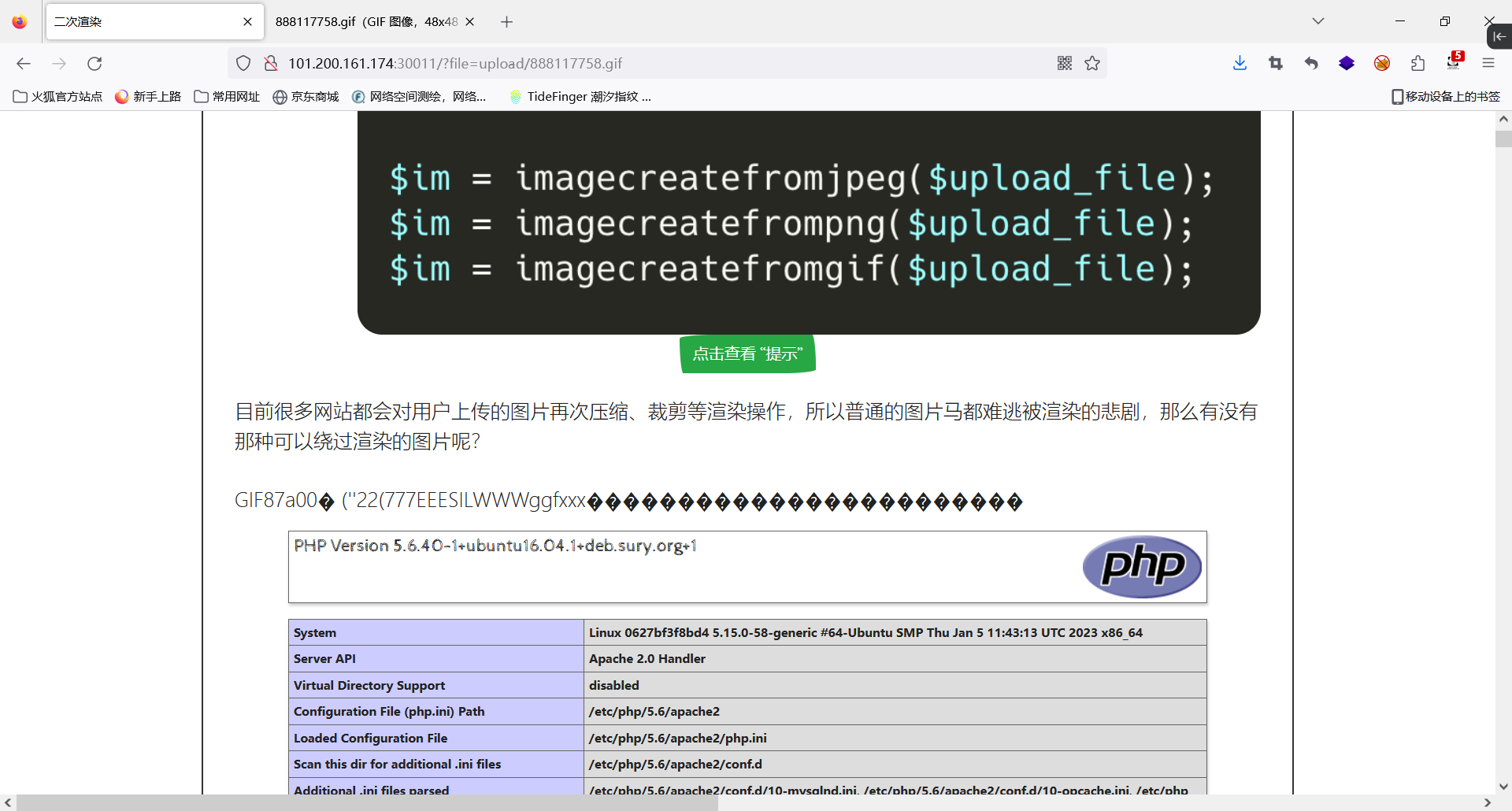This screenshot has height=811, width=1512.
Task: Take a screenshot with the crop icon
Action: click(x=1276, y=64)
